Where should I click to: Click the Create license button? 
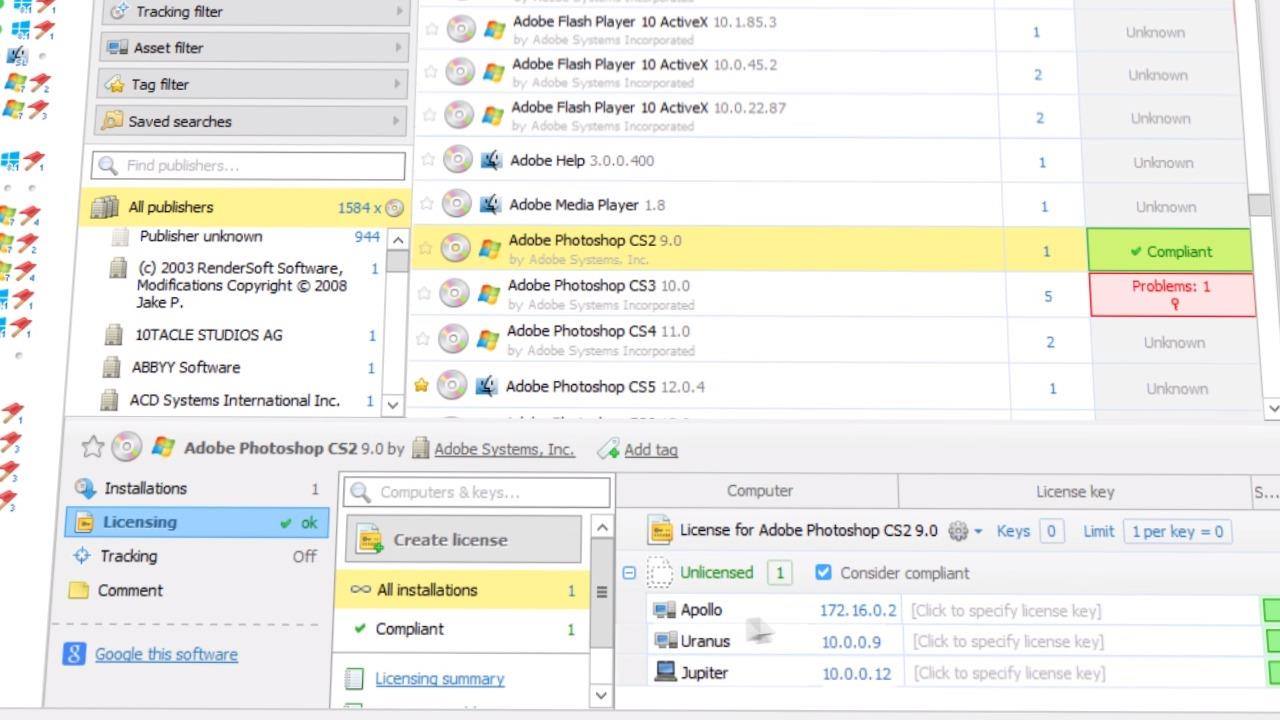[x=463, y=539]
